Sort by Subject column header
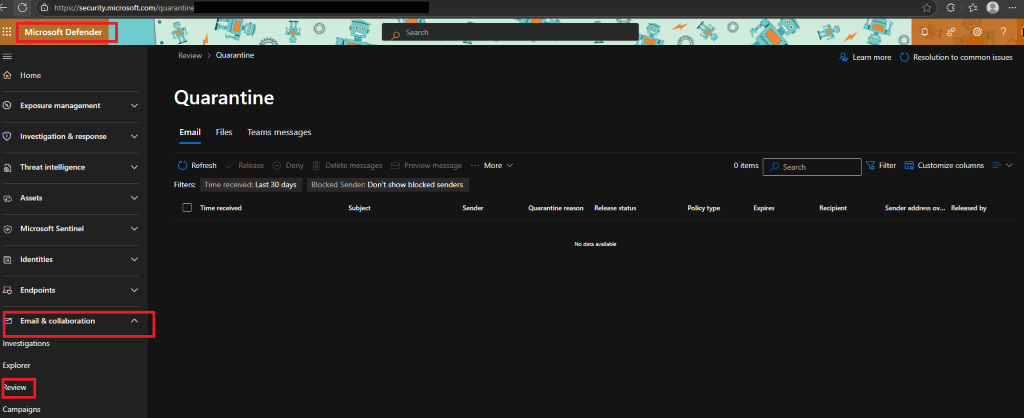Viewport: 1024px width, 418px height. pos(359,208)
